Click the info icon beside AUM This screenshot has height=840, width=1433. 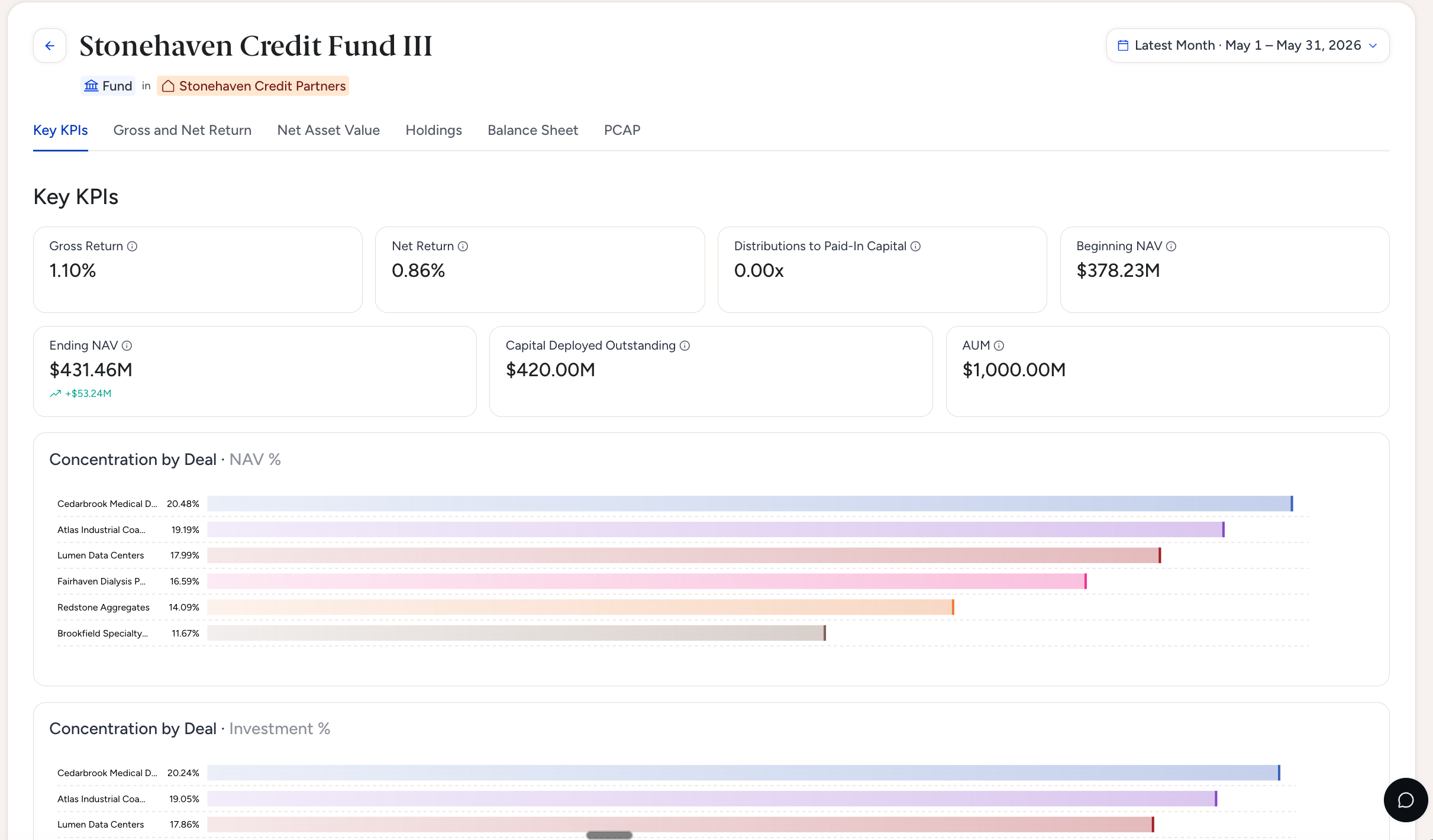[999, 345]
